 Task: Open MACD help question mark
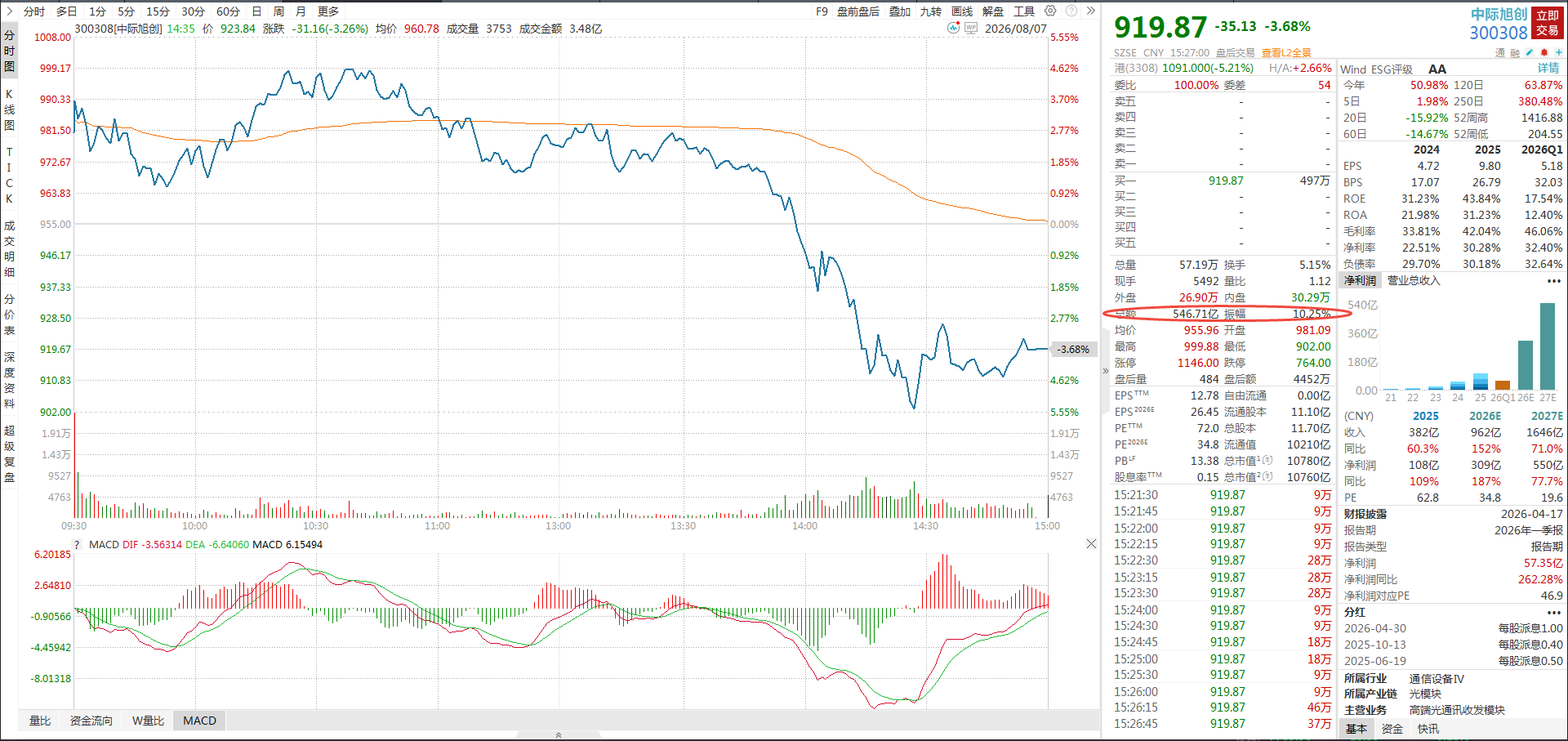pos(78,545)
